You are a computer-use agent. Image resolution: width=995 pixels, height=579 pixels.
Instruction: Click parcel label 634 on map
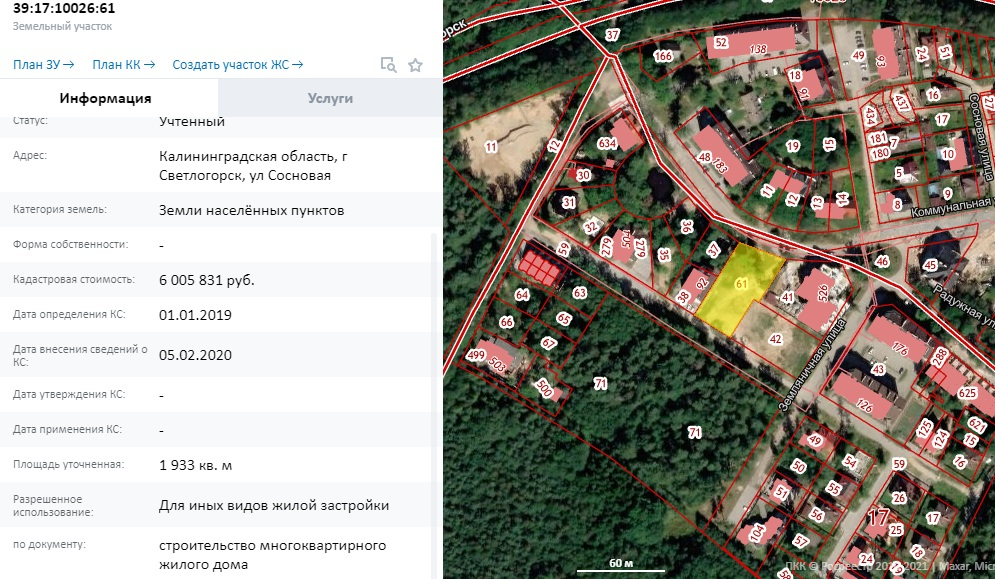607,143
